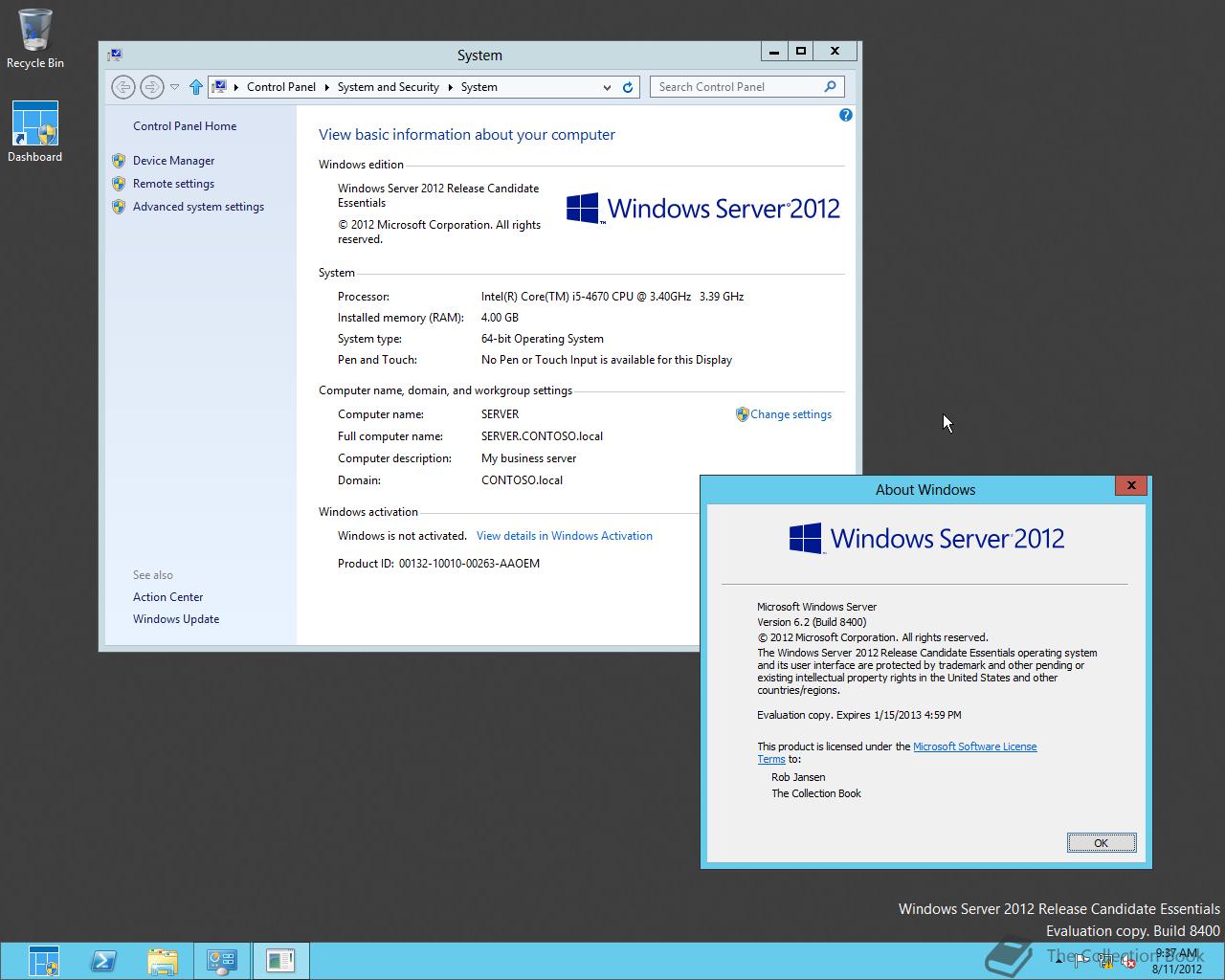Open File Explorer from taskbar
Screen dimensions: 1225x980
163,961
